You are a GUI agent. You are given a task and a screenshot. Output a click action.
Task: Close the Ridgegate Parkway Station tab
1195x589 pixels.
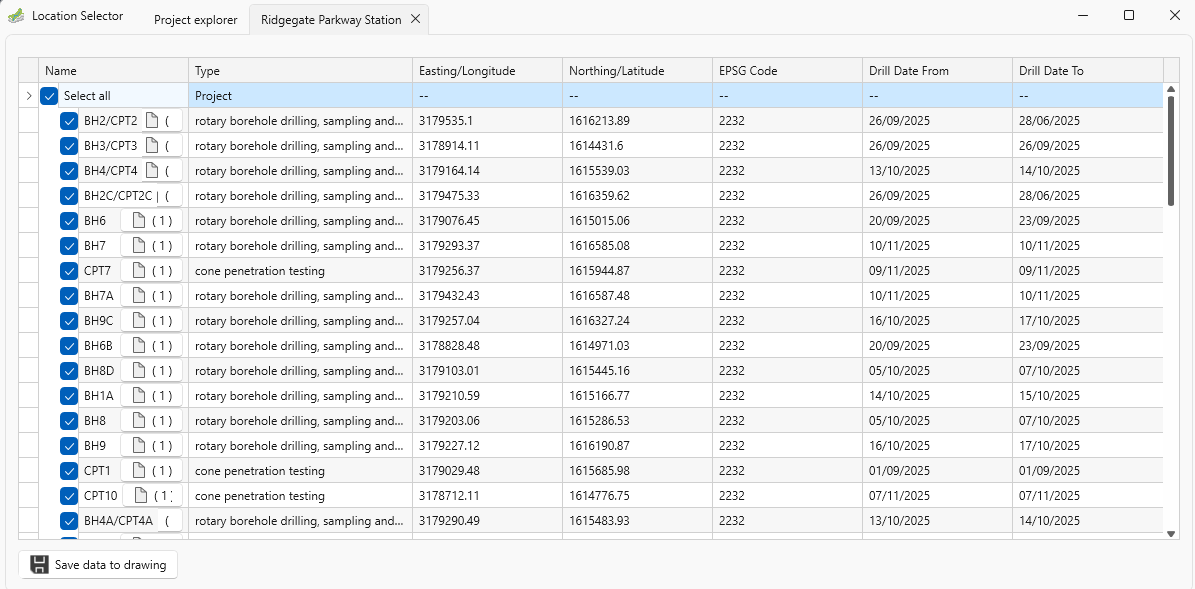(x=415, y=20)
